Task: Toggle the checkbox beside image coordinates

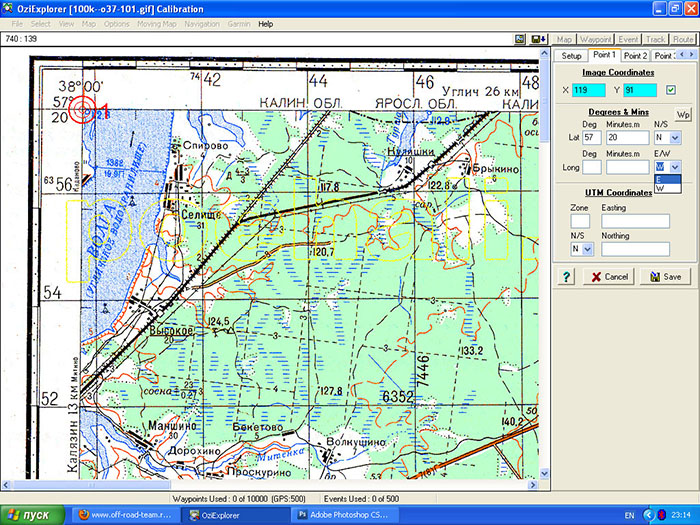Action: [670, 91]
